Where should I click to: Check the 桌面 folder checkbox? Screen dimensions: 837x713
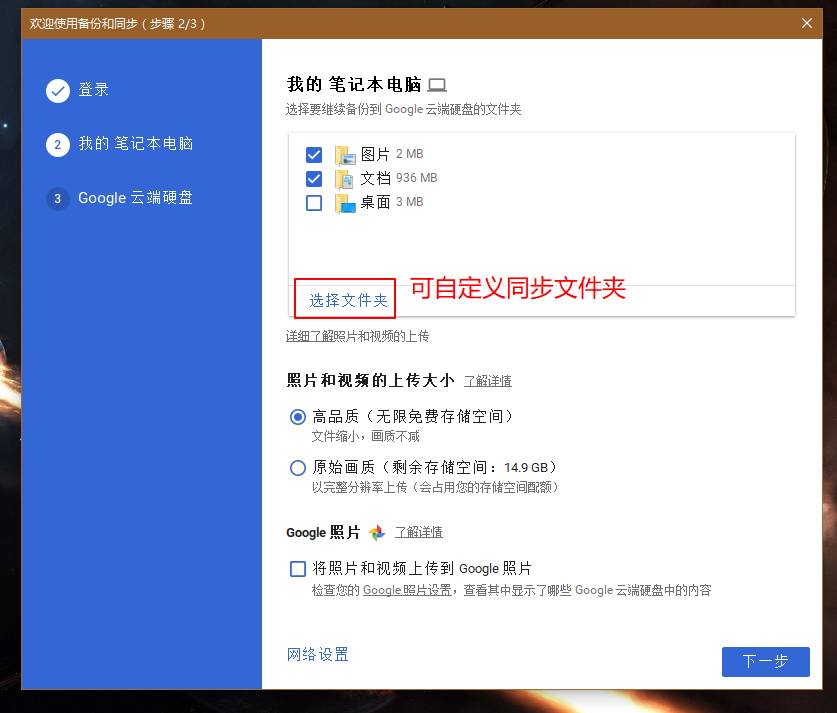314,203
